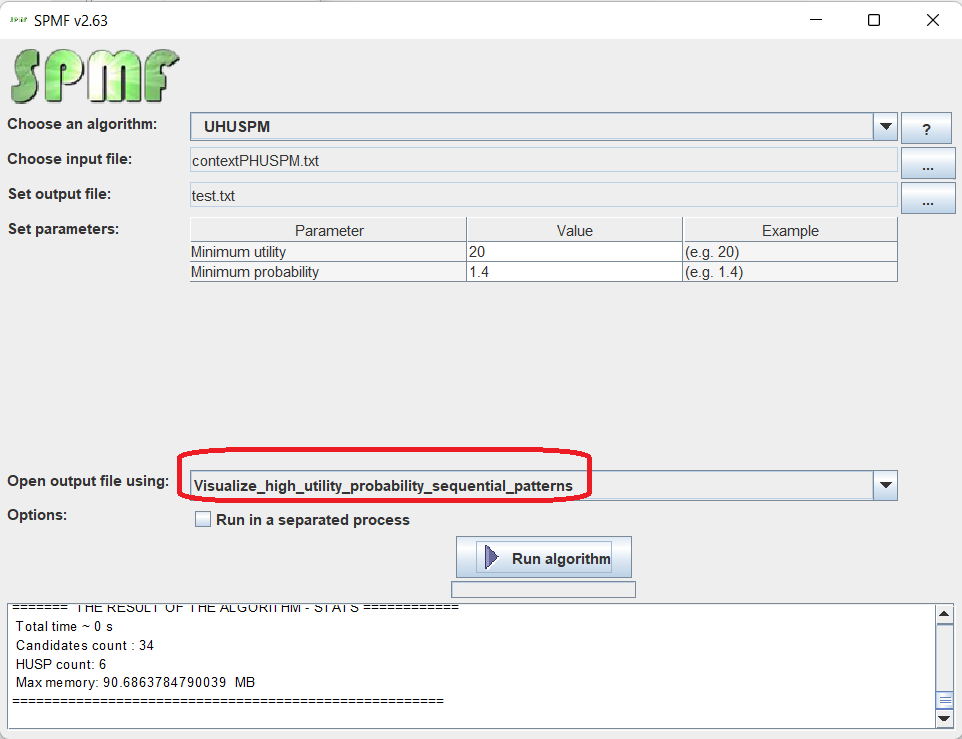Browse for input file with ... button
Image resolution: width=962 pixels, height=739 pixels.
[x=928, y=163]
